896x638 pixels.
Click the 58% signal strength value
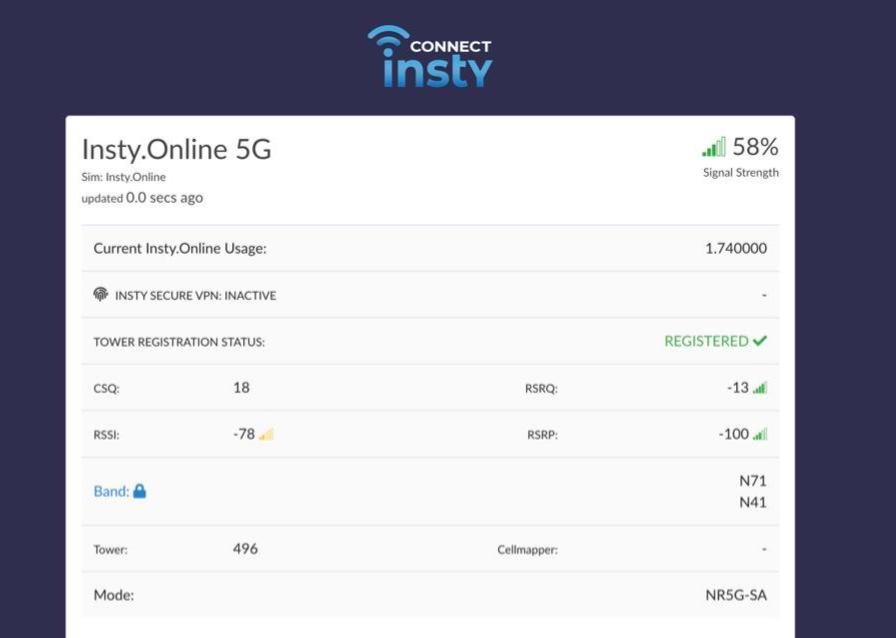tap(755, 147)
